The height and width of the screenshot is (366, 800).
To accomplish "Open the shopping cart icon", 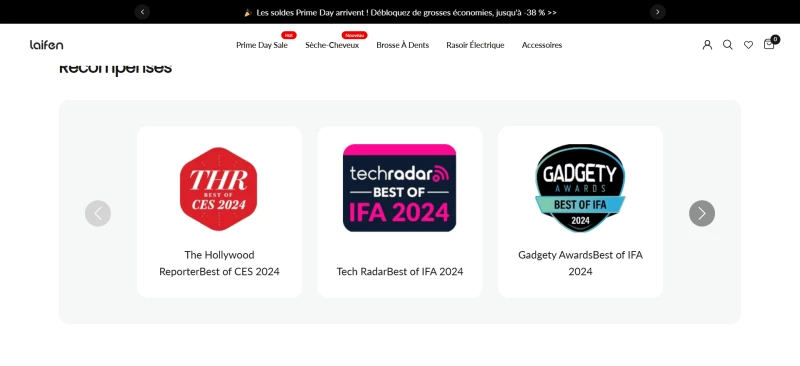I will pyautogui.click(x=768, y=44).
